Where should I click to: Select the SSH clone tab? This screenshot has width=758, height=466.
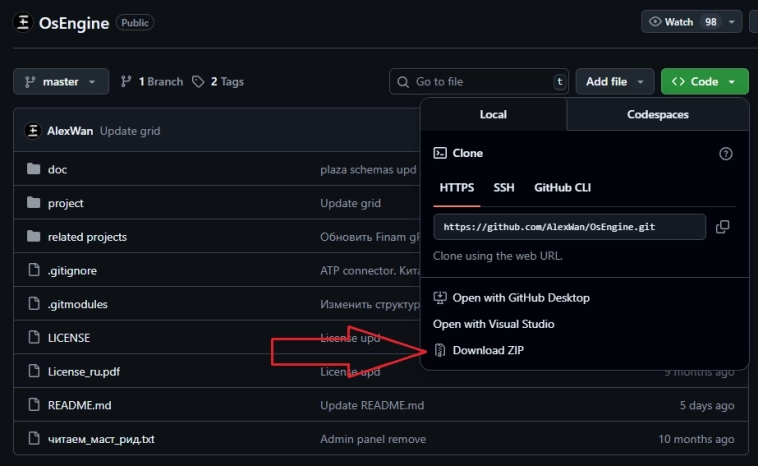tap(504, 188)
